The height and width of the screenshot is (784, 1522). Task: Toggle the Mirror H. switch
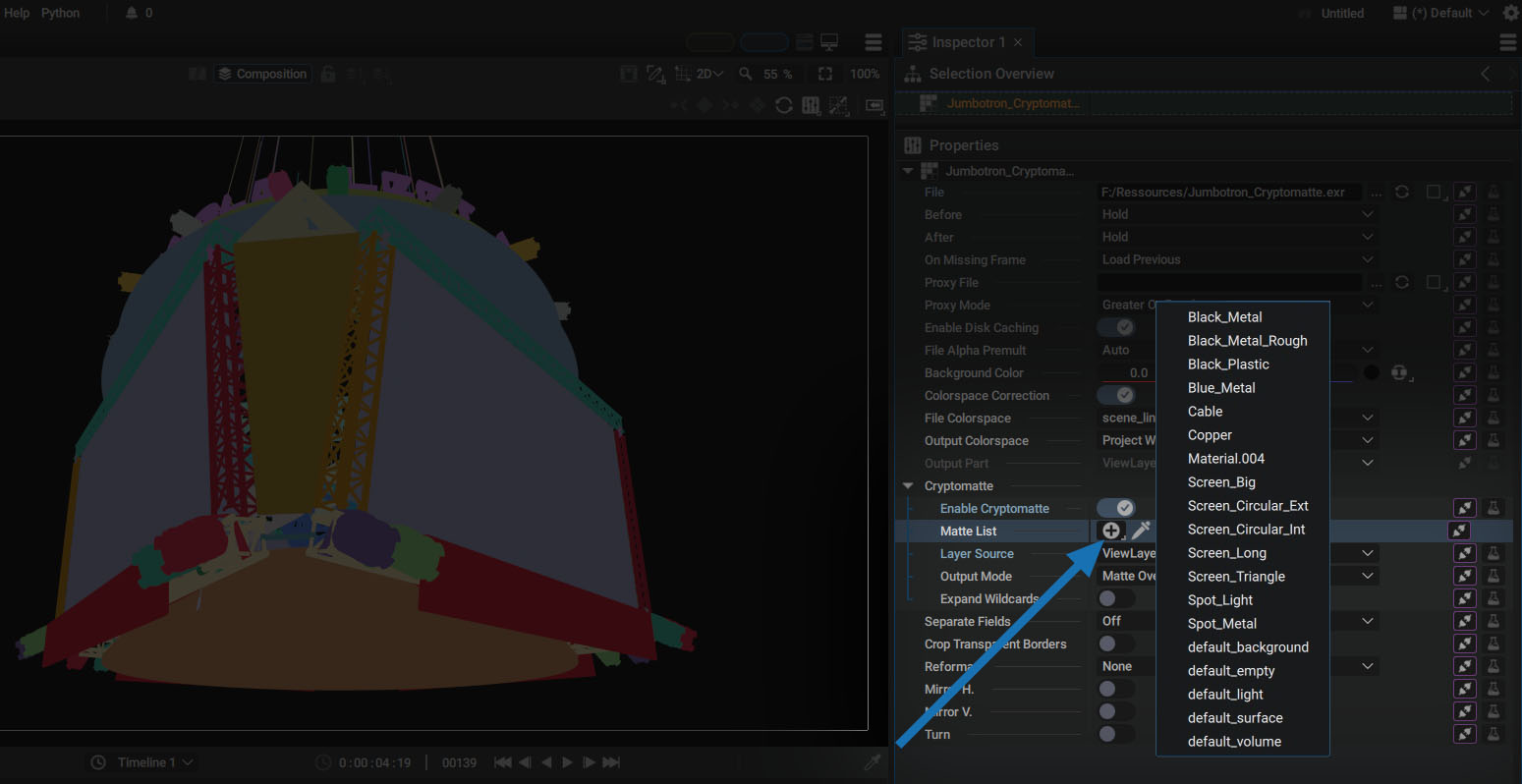(1116, 689)
